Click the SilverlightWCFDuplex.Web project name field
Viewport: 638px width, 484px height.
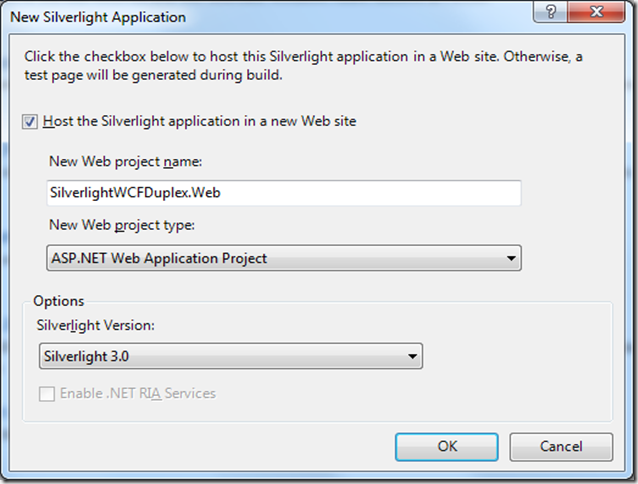coord(283,191)
